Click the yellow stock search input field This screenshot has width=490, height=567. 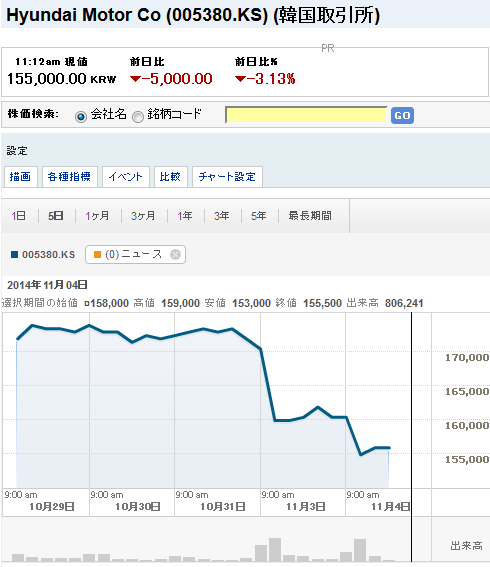coord(306,115)
